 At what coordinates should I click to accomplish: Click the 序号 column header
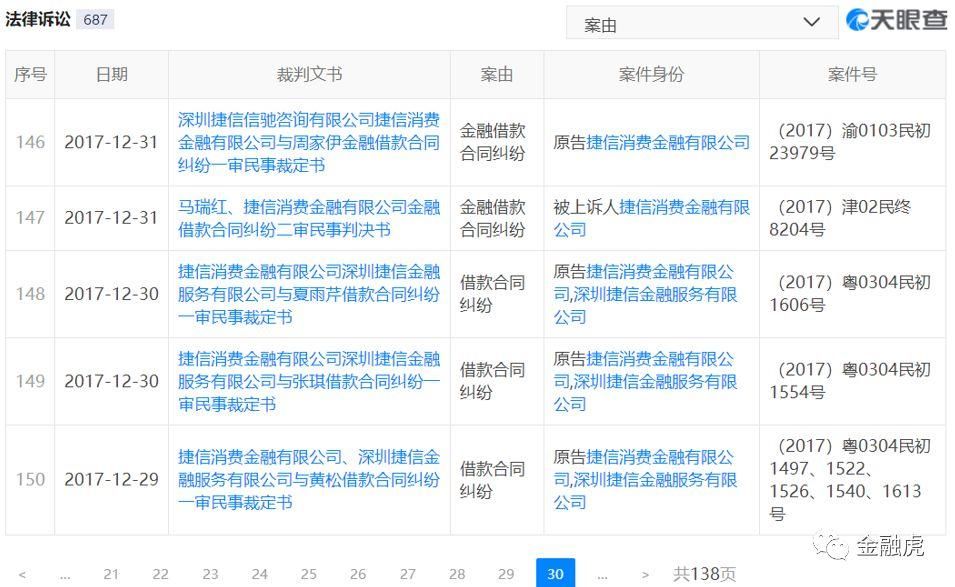(30, 74)
